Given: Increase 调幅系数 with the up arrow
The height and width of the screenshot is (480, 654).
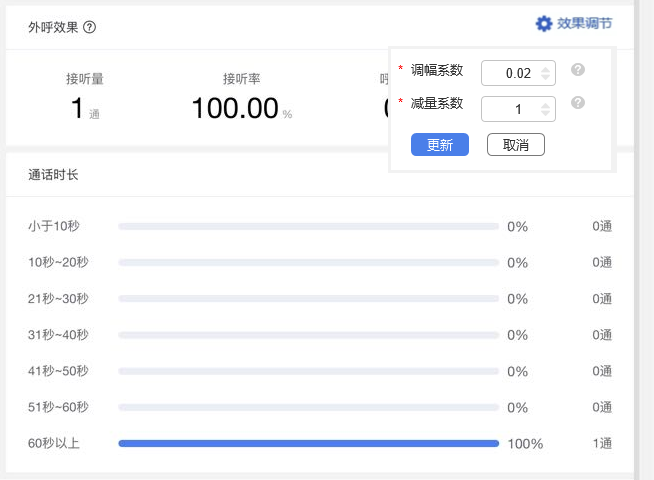Looking at the screenshot, I should pos(545,68).
